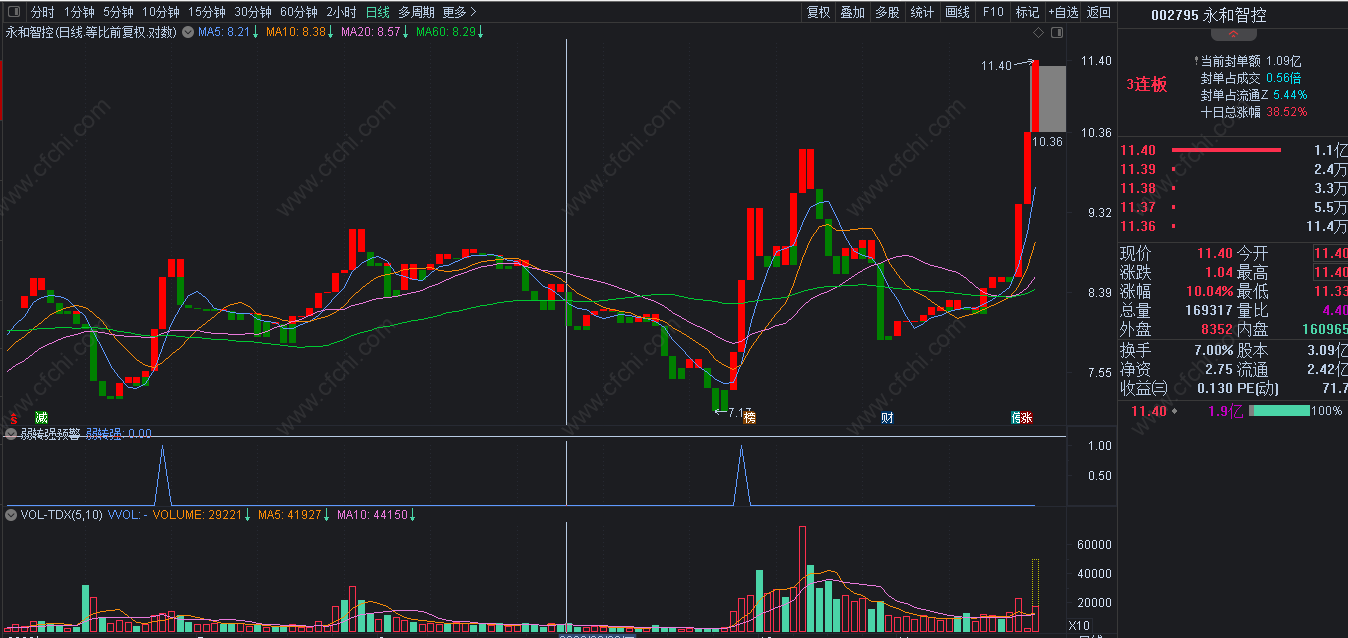Select the 5分钟 period
The width and height of the screenshot is (1348, 638).
point(118,12)
